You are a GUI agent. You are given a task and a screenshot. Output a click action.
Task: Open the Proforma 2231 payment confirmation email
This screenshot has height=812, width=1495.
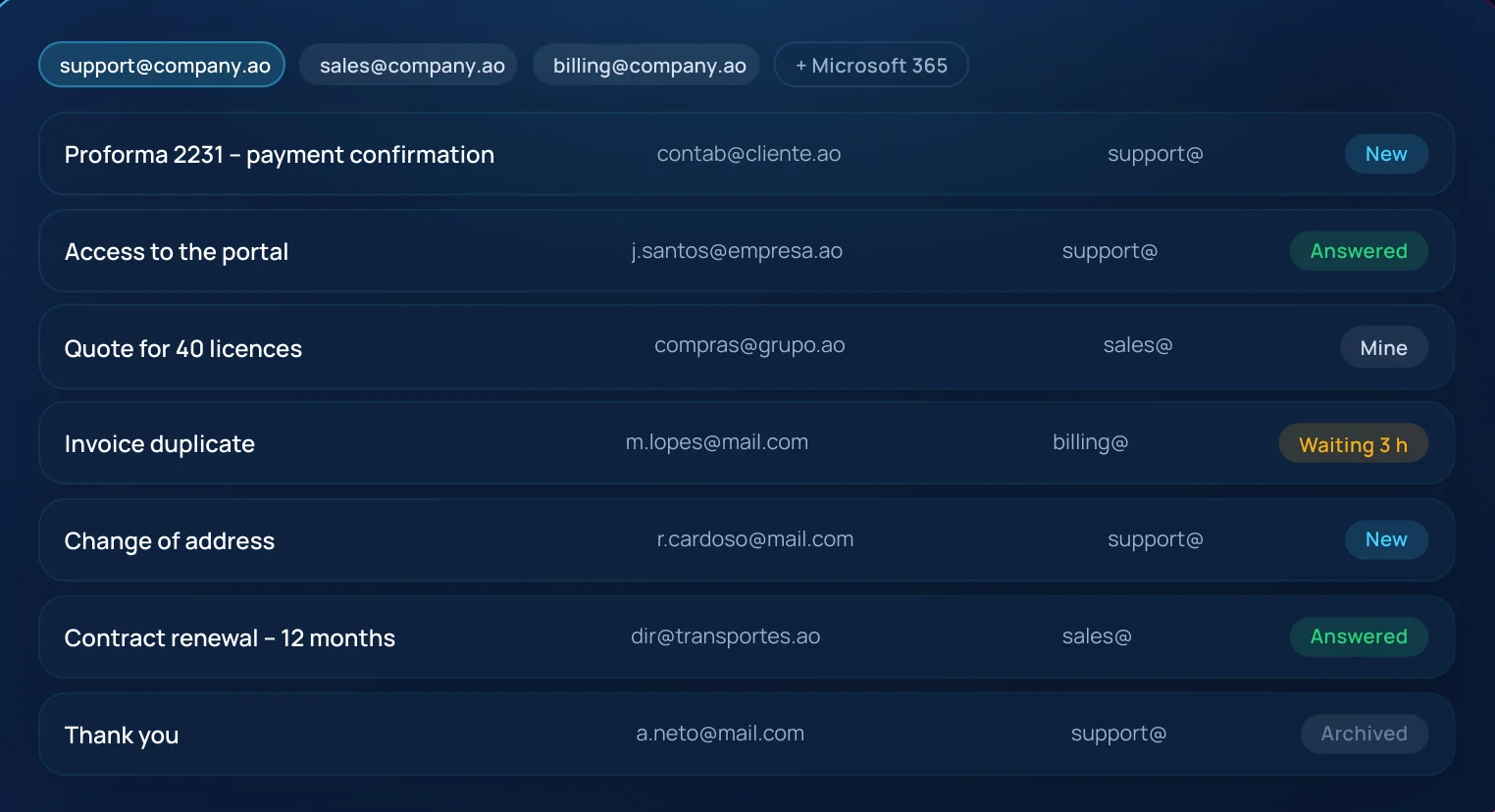[x=747, y=154]
